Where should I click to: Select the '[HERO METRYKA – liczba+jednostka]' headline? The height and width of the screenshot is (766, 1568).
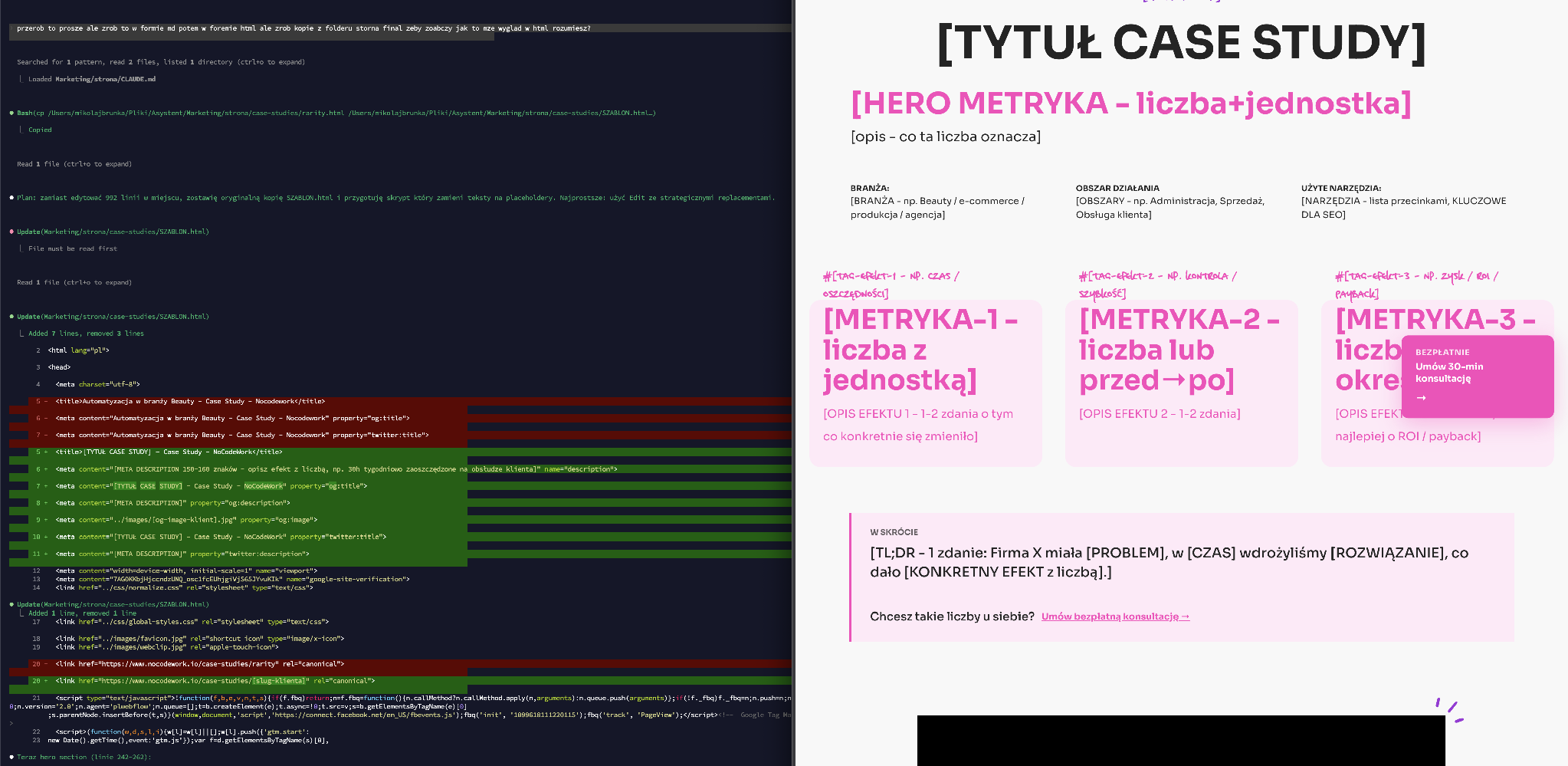[x=1131, y=104]
